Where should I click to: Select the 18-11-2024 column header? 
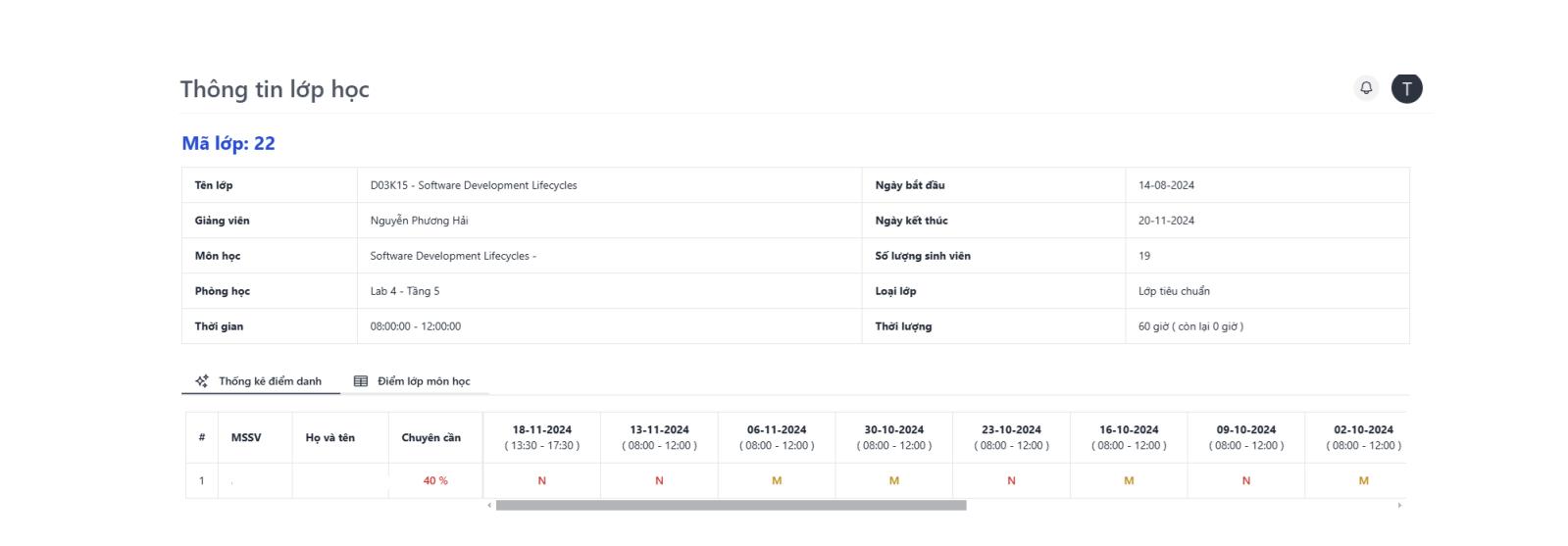coord(541,437)
